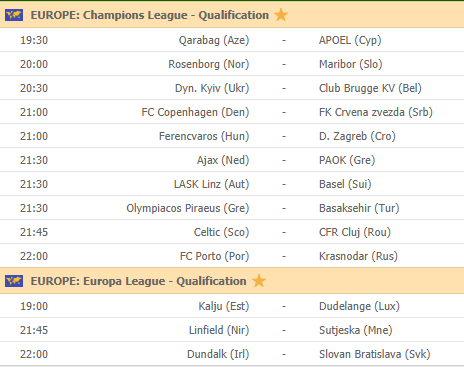Open the Europa League - Qualification header link
The image size is (464, 367).
[x=138, y=281]
